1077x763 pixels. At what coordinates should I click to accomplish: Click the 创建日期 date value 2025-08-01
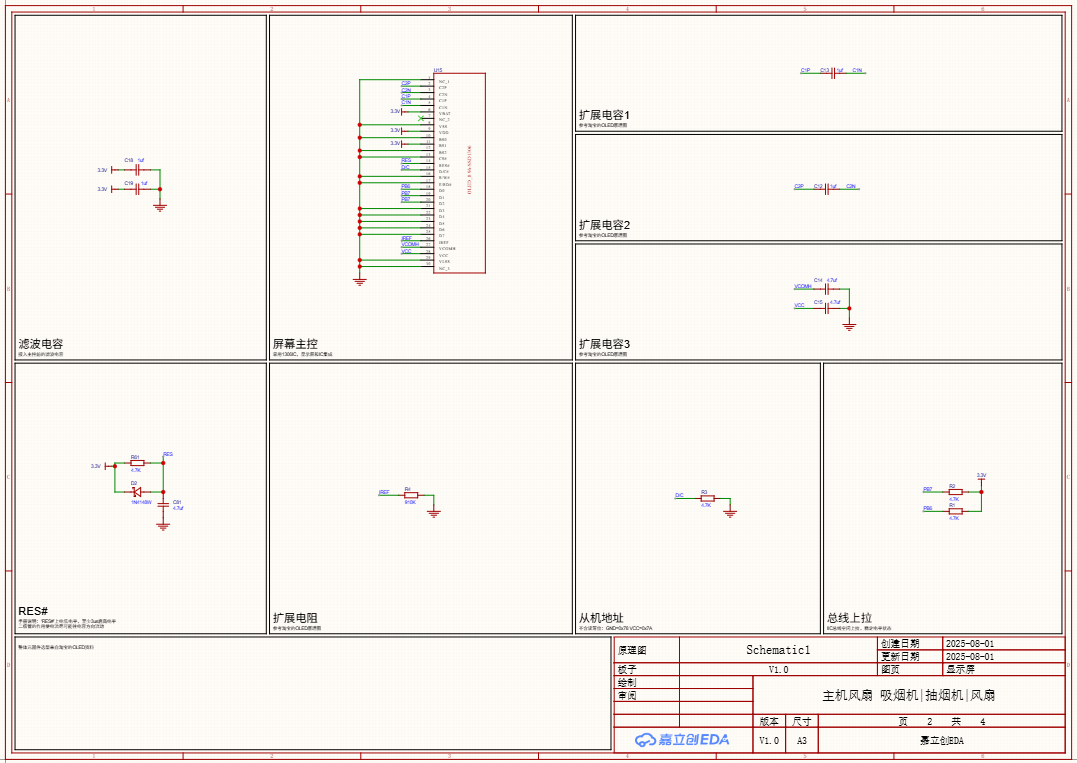pyautogui.click(x=970, y=644)
